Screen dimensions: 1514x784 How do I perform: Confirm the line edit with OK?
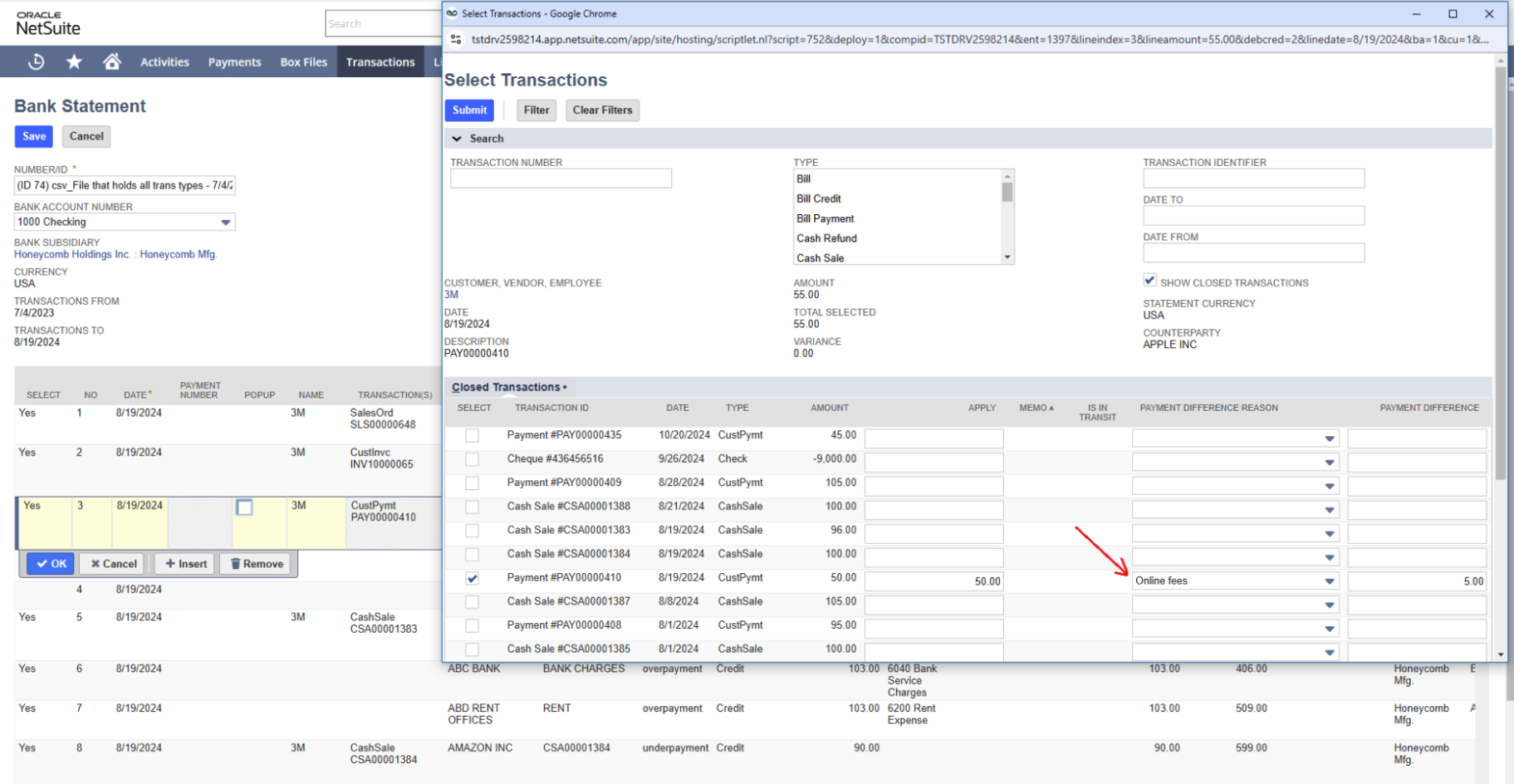pyautogui.click(x=51, y=564)
